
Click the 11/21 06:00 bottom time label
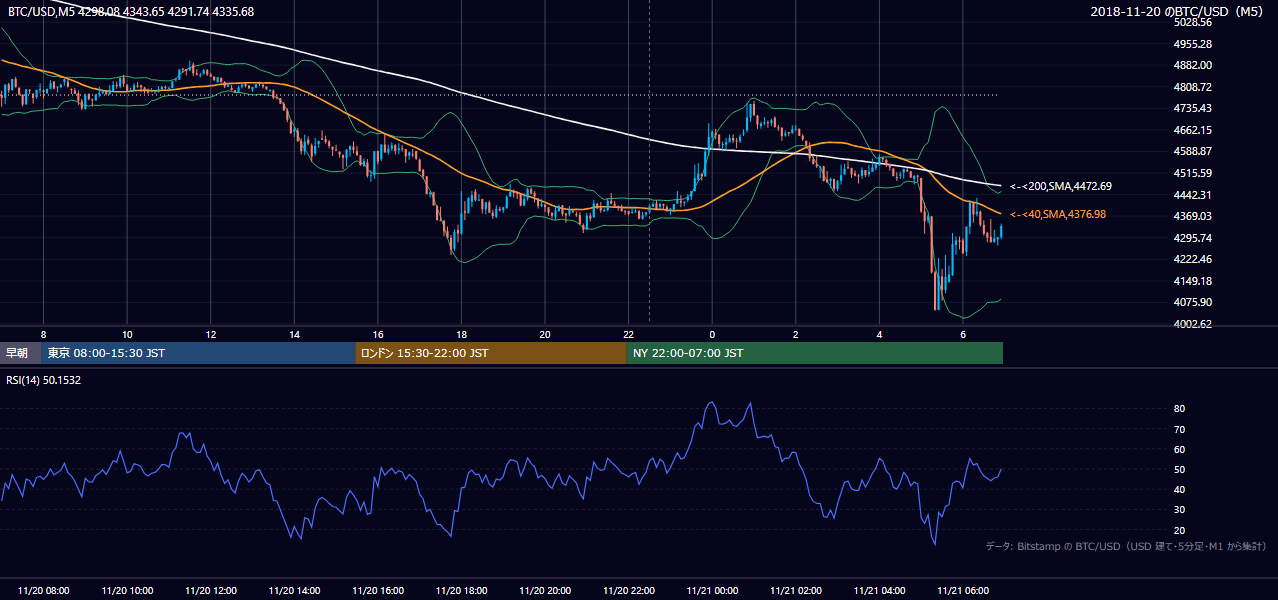(962, 591)
